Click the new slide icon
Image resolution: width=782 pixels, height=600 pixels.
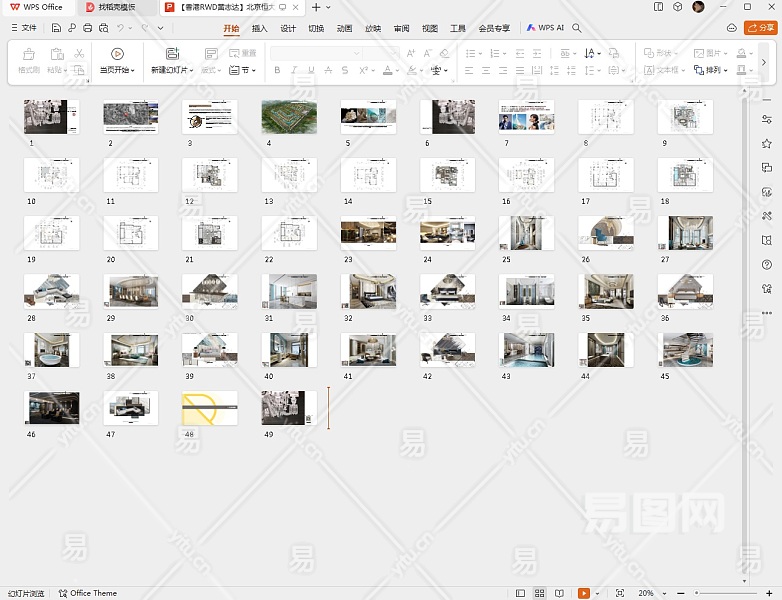pyautogui.click(x=172, y=55)
